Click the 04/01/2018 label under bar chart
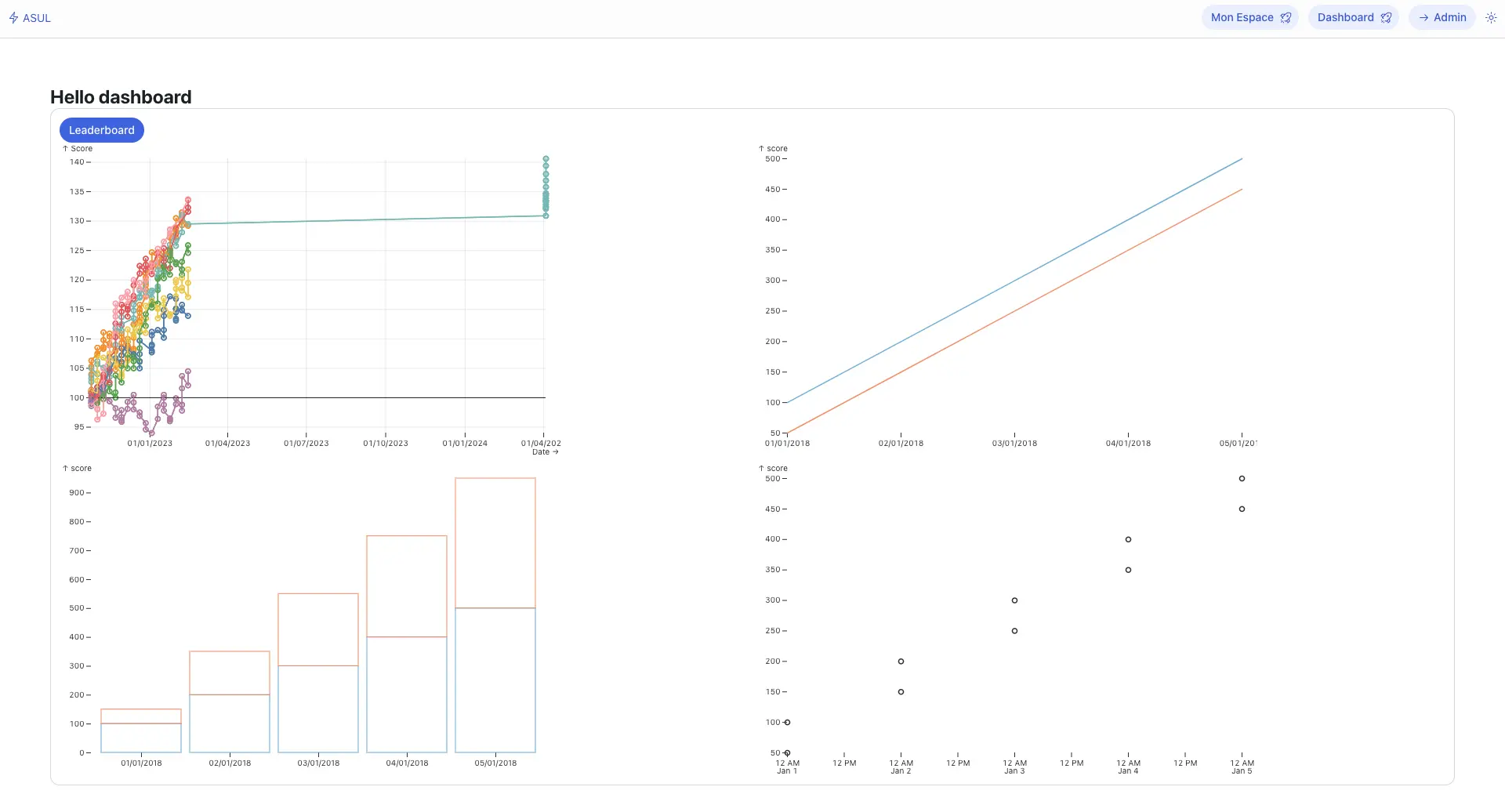This screenshot has width=1505, height=812. (407, 763)
